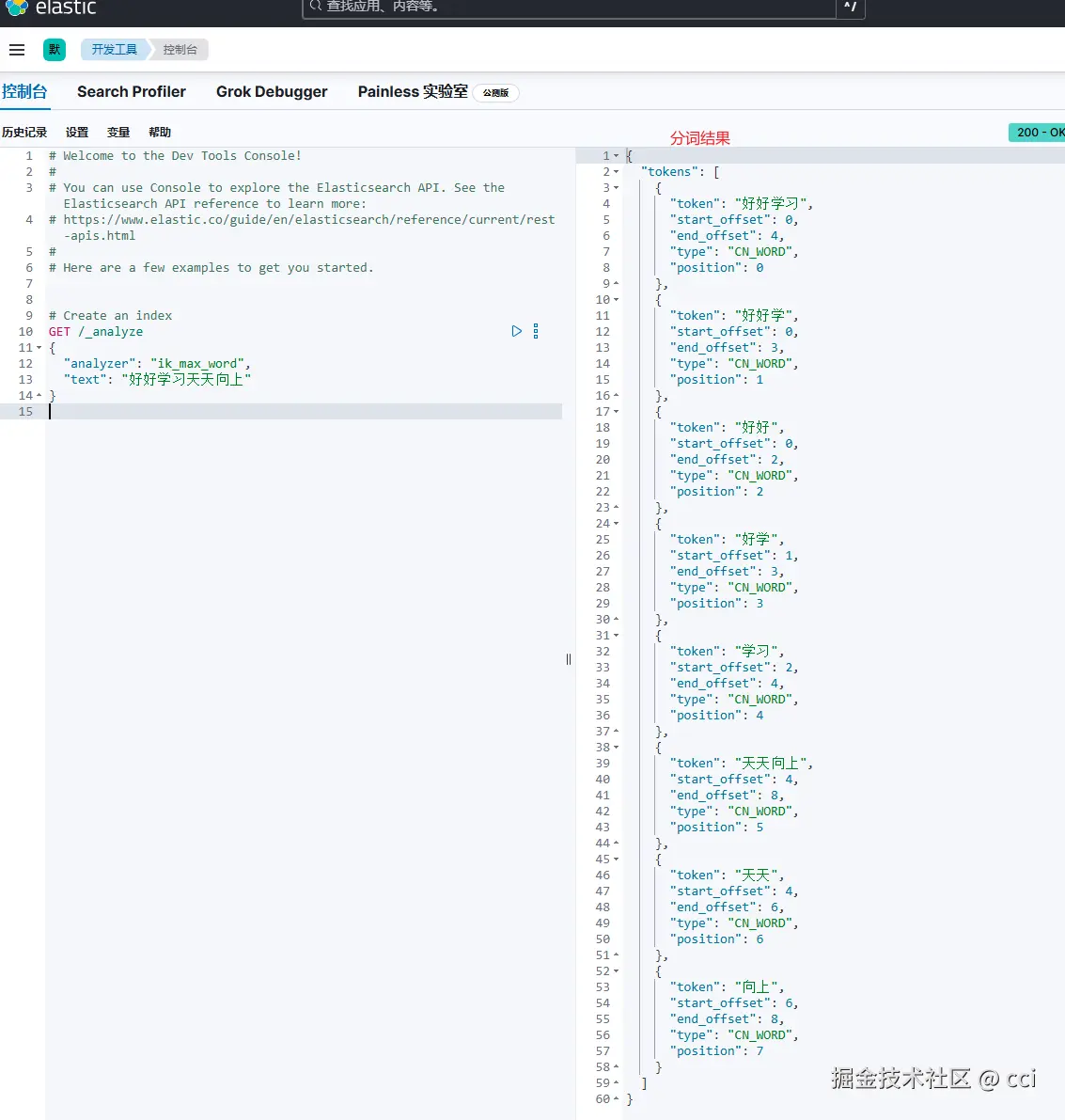
Task: Collapse the tokens array at output line 2
Action: (x=617, y=172)
